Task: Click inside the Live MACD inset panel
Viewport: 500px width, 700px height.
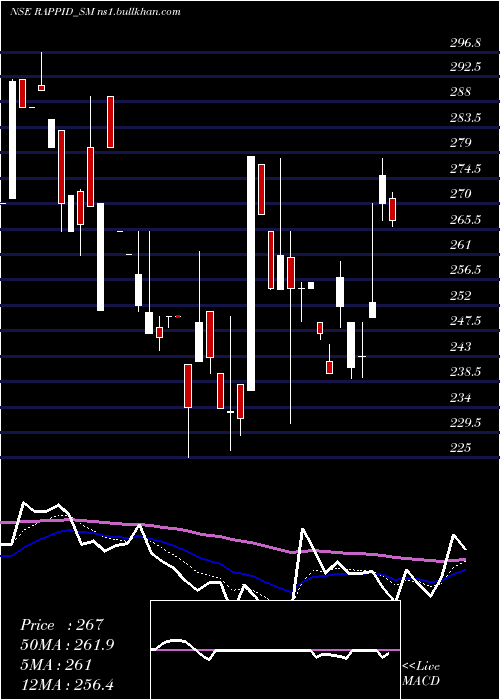Action: point(275,650)
